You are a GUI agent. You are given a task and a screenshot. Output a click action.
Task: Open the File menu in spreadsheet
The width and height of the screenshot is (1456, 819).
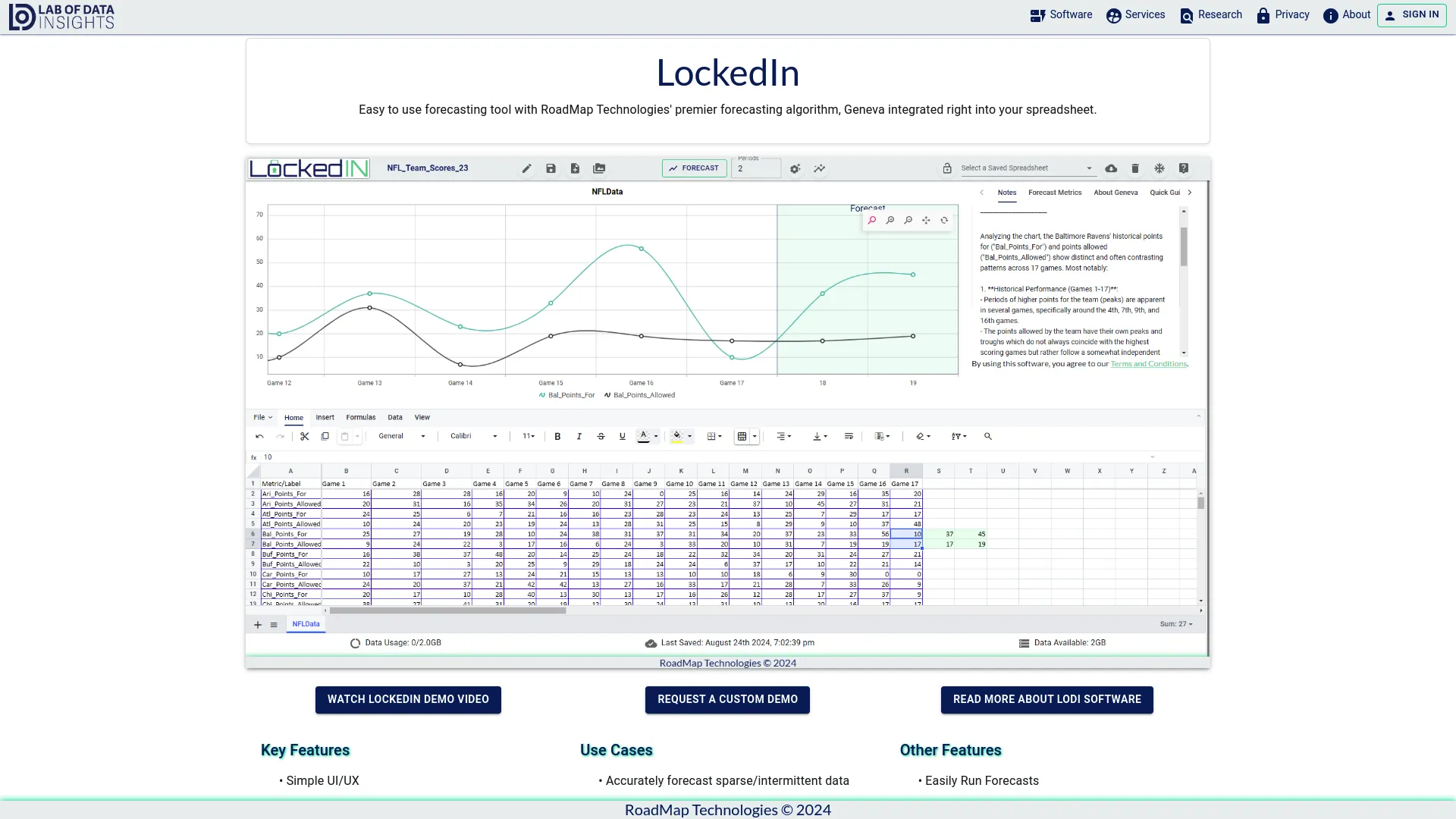(x=262, y=418)
